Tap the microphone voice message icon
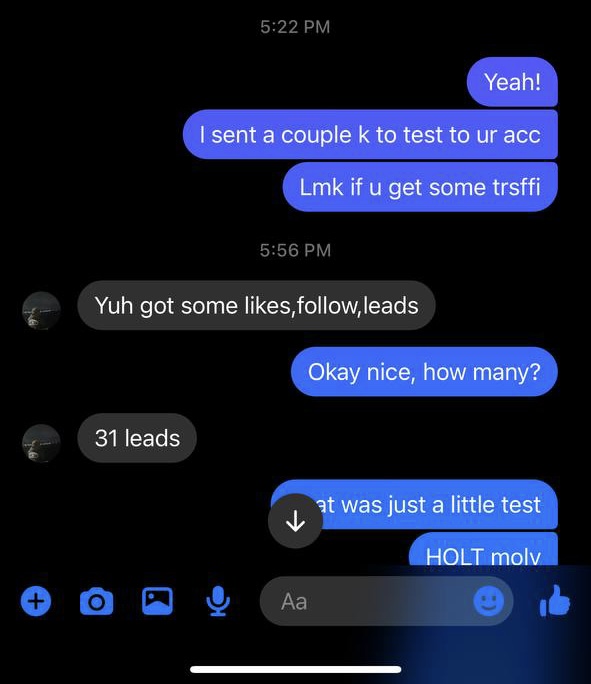This screenshot has height=684, width=591. [x=218, y=602]
